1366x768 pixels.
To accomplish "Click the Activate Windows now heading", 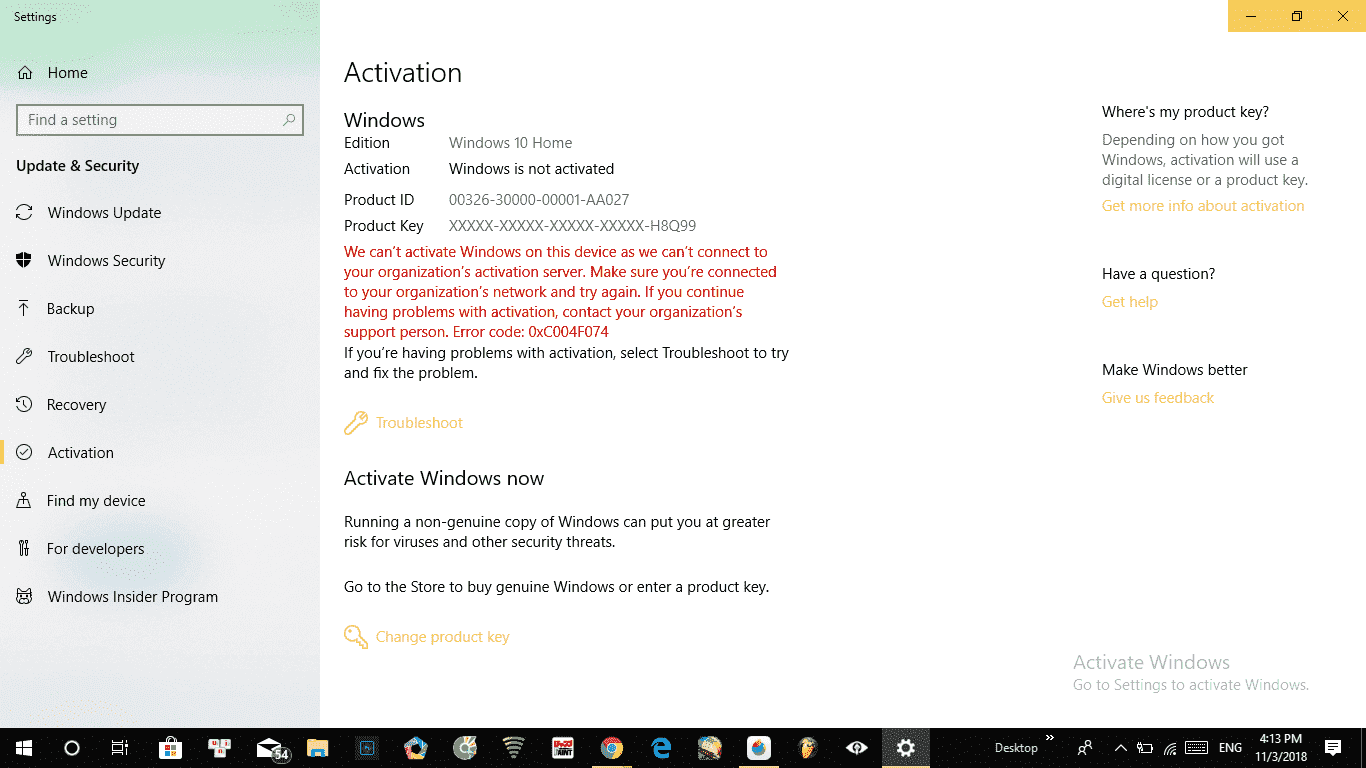I will (x=444, y=479).
